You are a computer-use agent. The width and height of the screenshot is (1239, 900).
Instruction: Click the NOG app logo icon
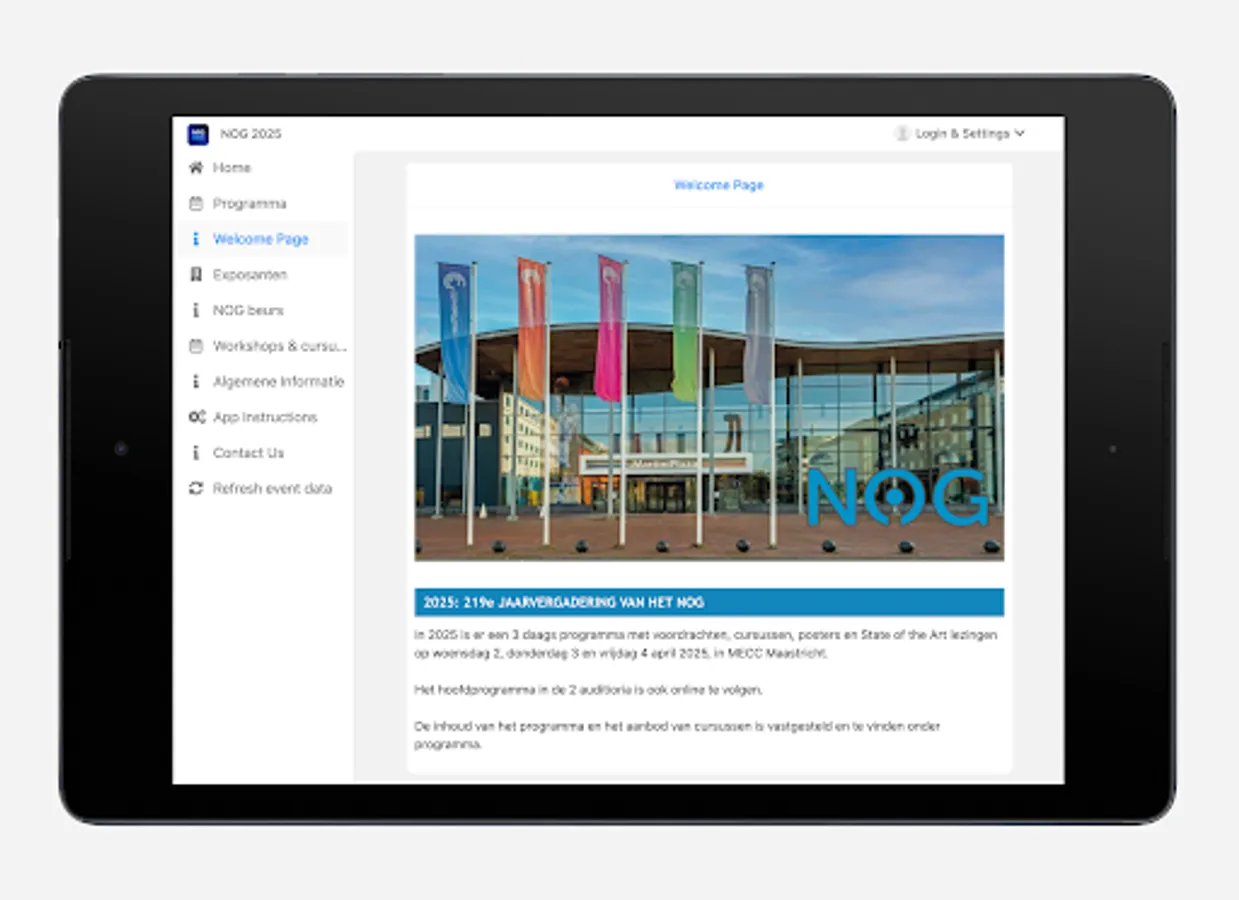(x=198, y=134)
